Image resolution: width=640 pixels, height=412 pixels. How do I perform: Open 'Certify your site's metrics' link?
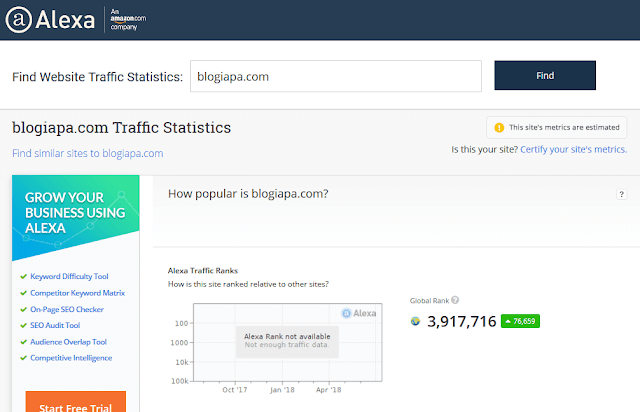pyautogui.click(x=573, y=149)
